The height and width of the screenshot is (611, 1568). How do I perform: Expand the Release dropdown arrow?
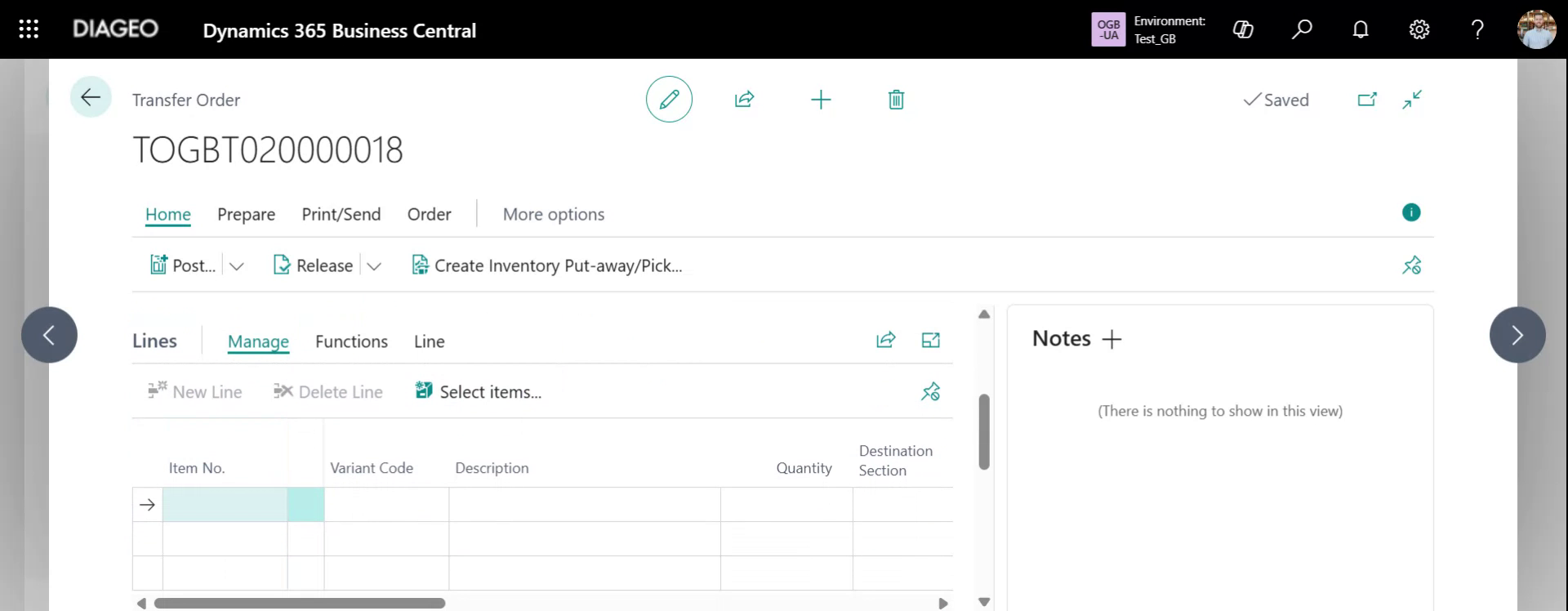[374, 265]
